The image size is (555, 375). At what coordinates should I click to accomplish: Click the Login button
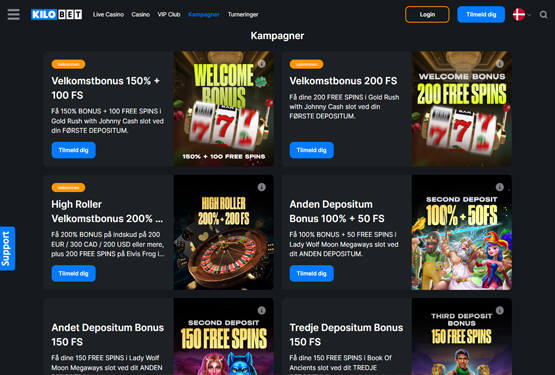click(427, 15)
